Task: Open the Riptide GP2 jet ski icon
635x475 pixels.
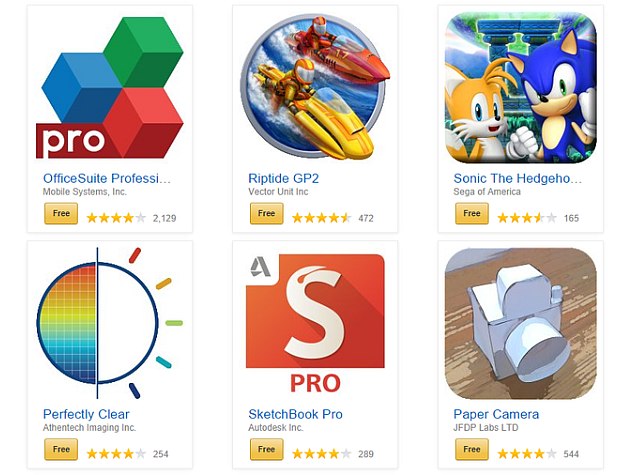Action: (x=315, y=86)
